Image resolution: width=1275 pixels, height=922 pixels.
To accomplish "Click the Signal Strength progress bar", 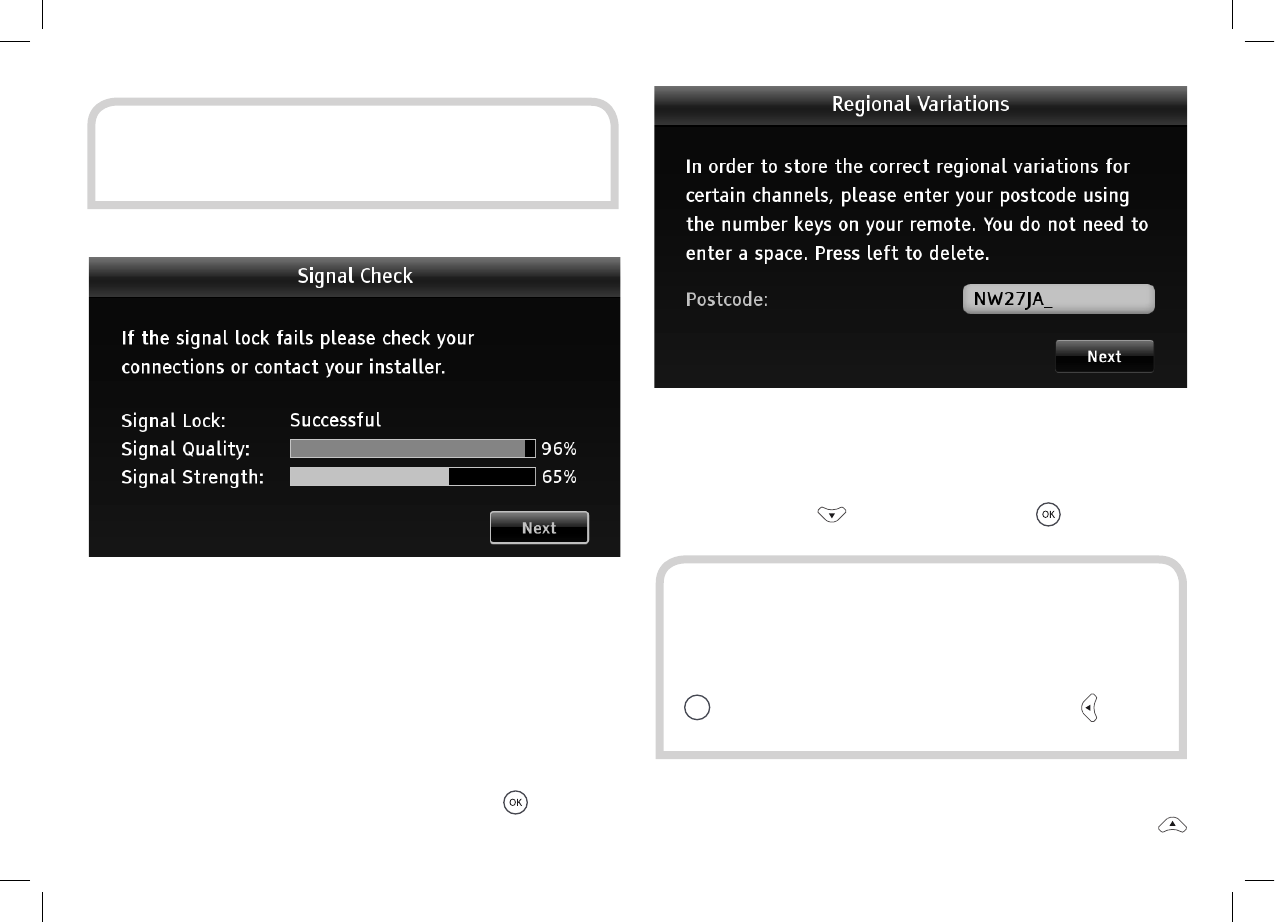I will click(x=413, y=477).
